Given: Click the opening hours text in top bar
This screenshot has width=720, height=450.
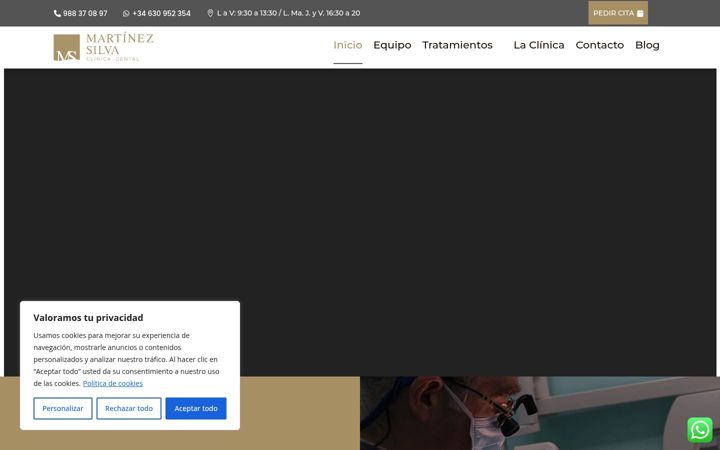Looking at the screenshot, I should pyautogui.click(x=288, y=13).
